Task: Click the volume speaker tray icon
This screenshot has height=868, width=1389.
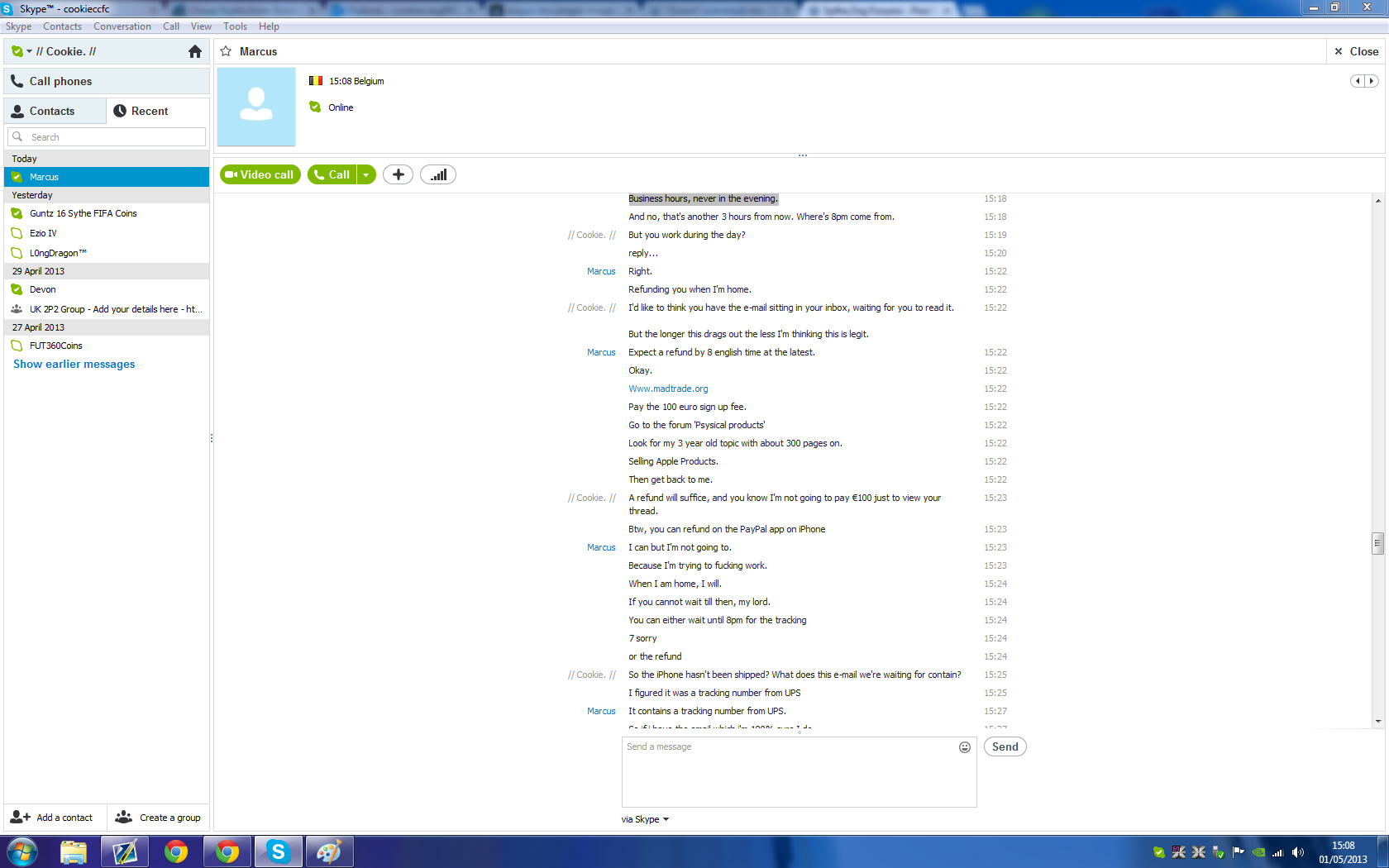Action: point(1298,852)
